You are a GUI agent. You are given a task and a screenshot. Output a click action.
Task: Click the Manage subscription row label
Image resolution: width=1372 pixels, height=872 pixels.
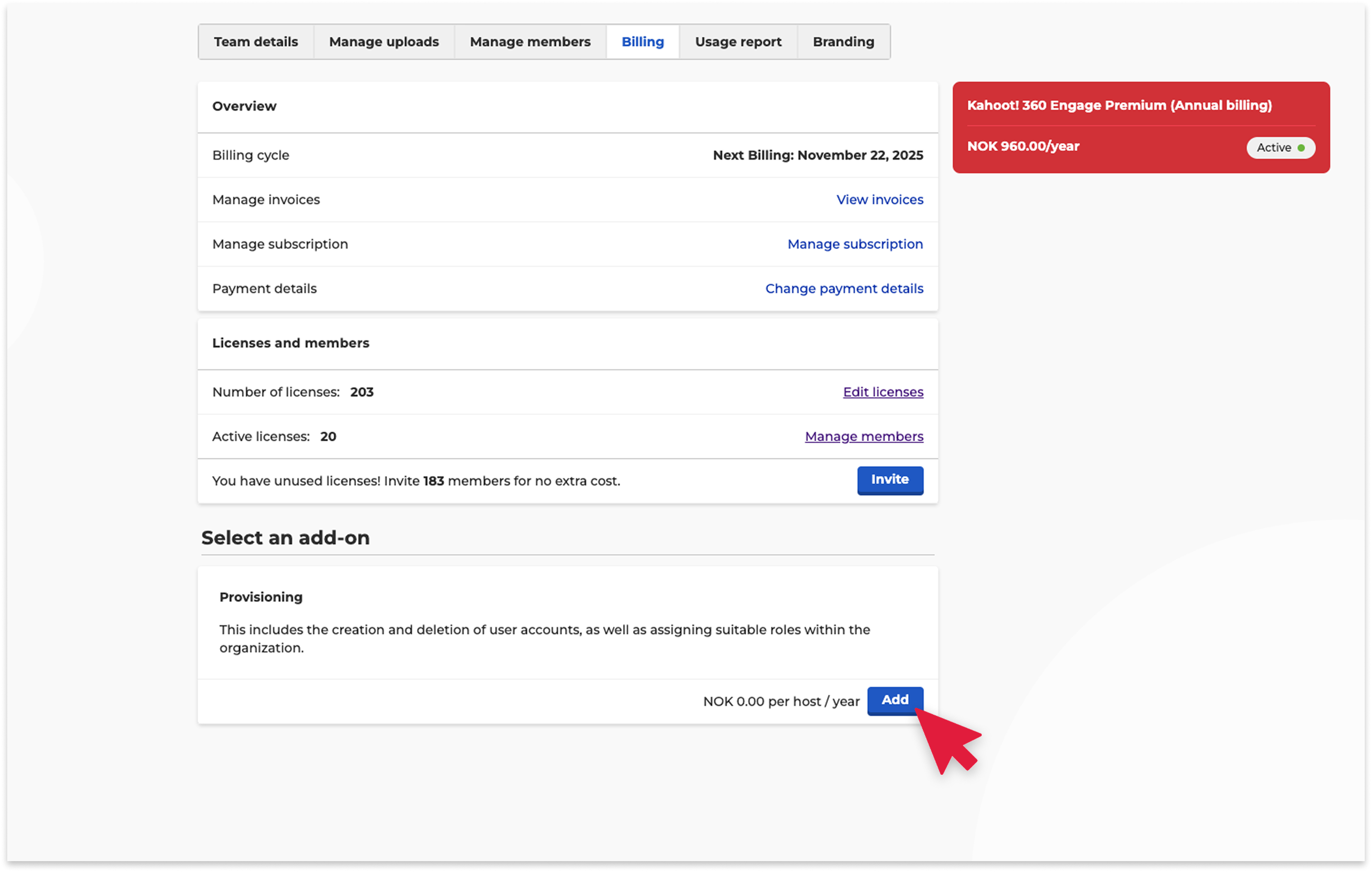pyautogui.click(x=280, y=244)
